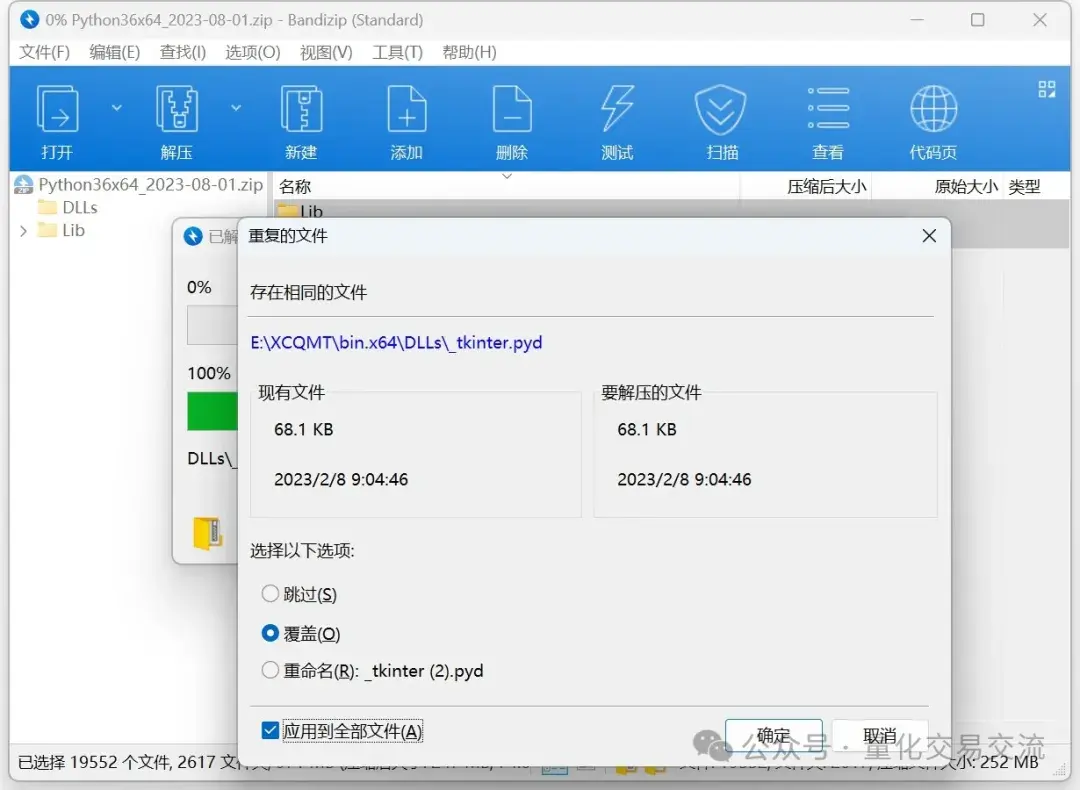The image size is (1080, 790).
Task: Select the Skip (跳过) radio option
Action: [270, 593]
